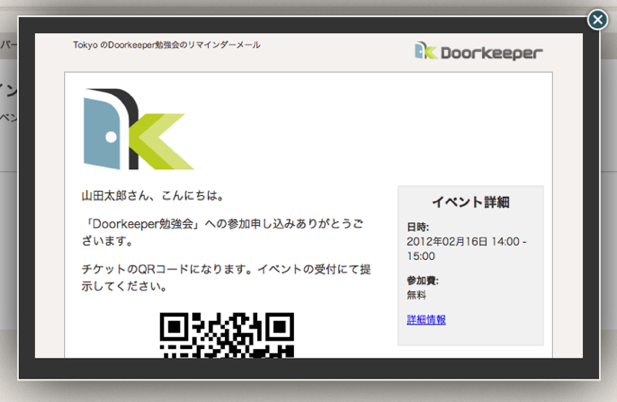The width and height of the screenshot is (617, 402).
Task: Click the ticket QR code image
Action: 227,335
